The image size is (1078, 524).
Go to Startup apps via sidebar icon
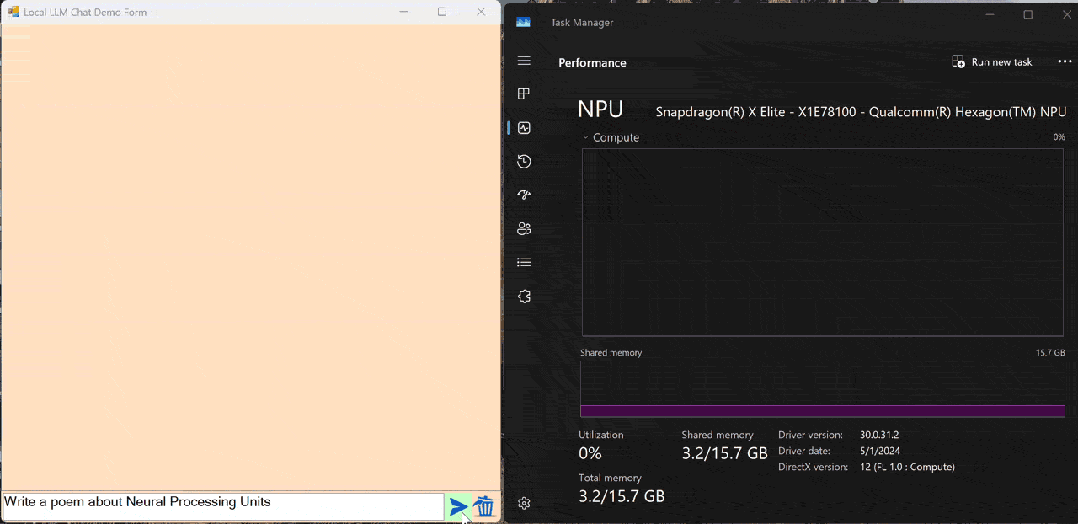point(523,195)
